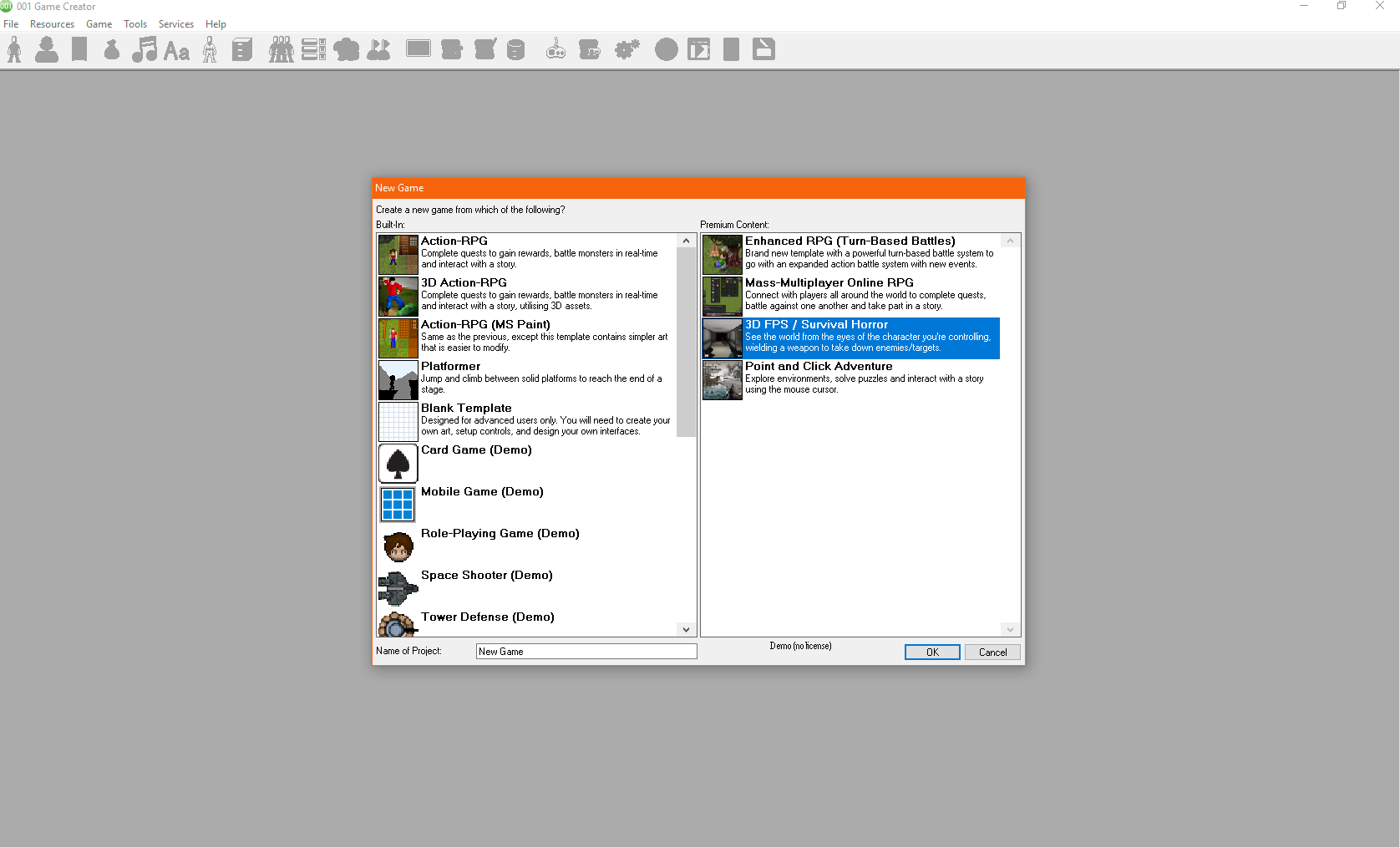Open the Tools menu
Screen dimensions: 1400x848
click(135, 24)
